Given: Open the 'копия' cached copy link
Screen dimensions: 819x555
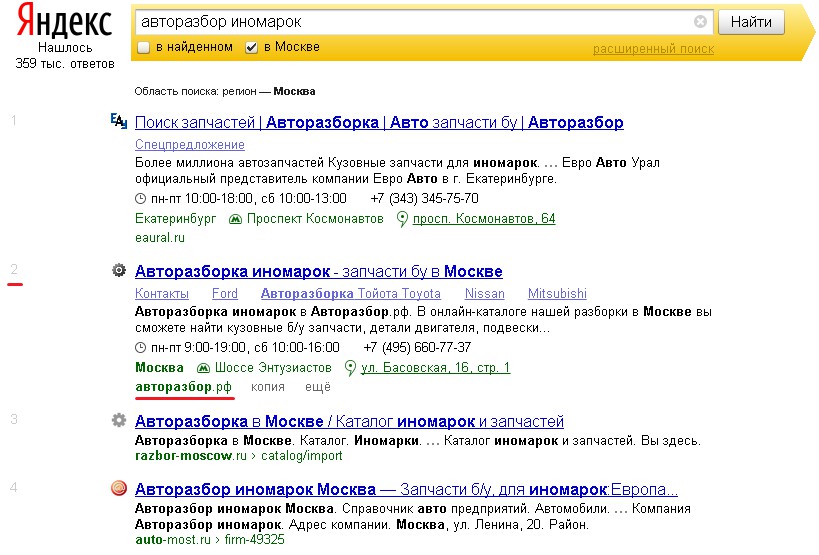Looking at the screenshot, I should [267, 387].
